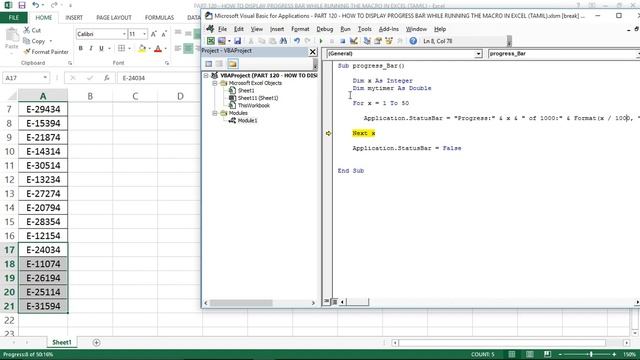Add a new sheet with the plus icon
Viewport: 640px width, 360px height.
[x=96, y=342]
